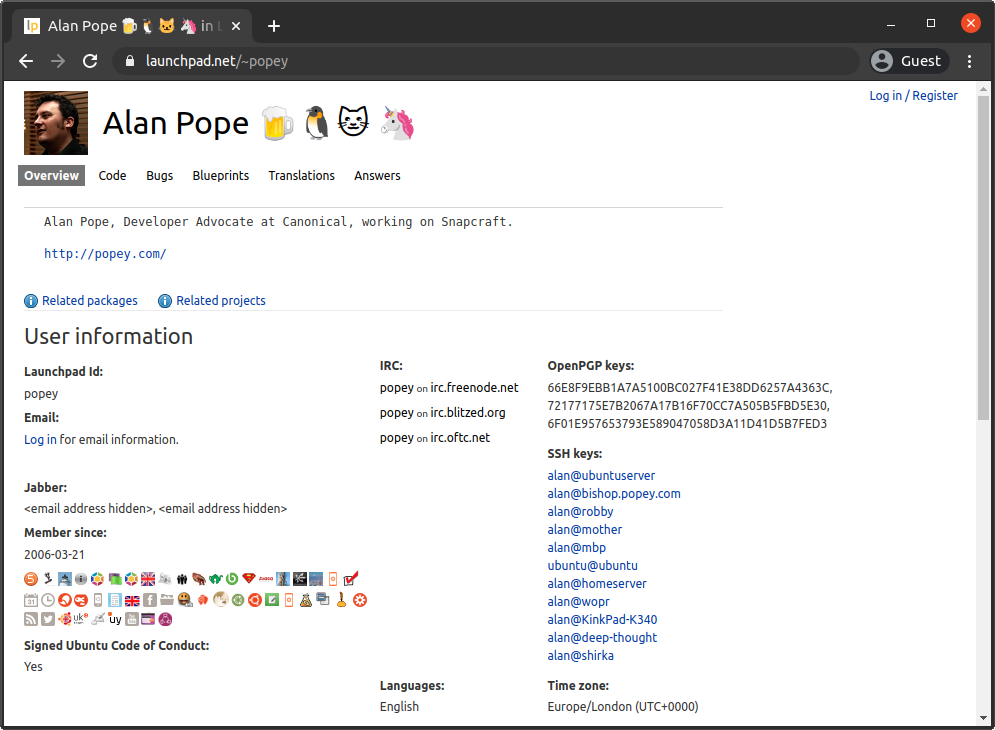995x730 pixels.
Task: Click the red checkmark box team badge
Action: click(x=351, y=578)
